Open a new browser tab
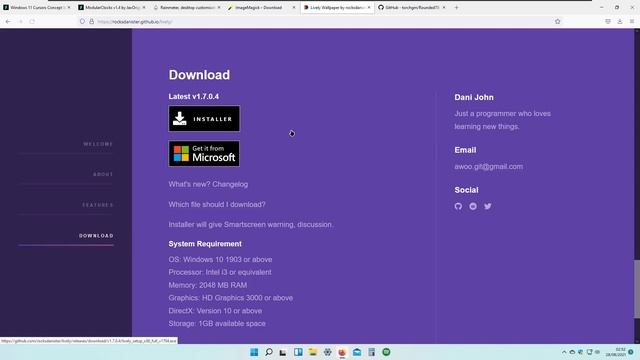This screenshot has width=640, height=360. click(x=456, y=8)
